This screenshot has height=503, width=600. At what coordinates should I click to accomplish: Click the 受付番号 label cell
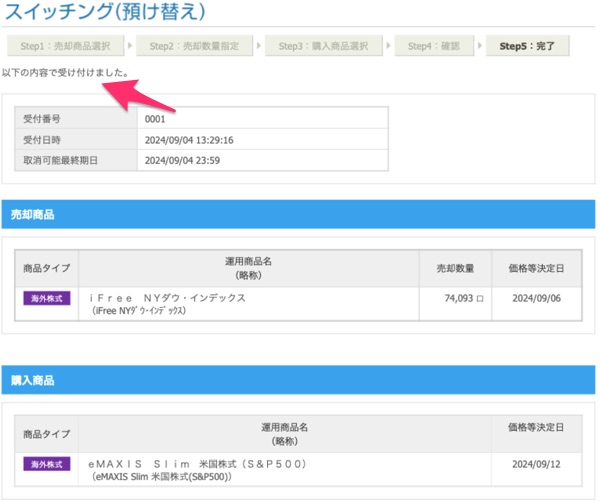pyautogui.click(x=76, y=119)
